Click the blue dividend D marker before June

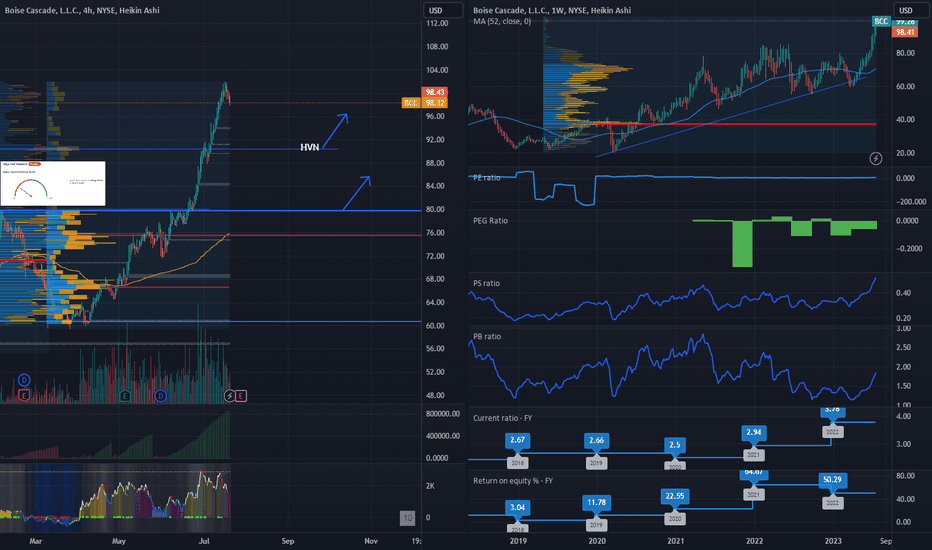pyautogui.click(x=160, y=395)
